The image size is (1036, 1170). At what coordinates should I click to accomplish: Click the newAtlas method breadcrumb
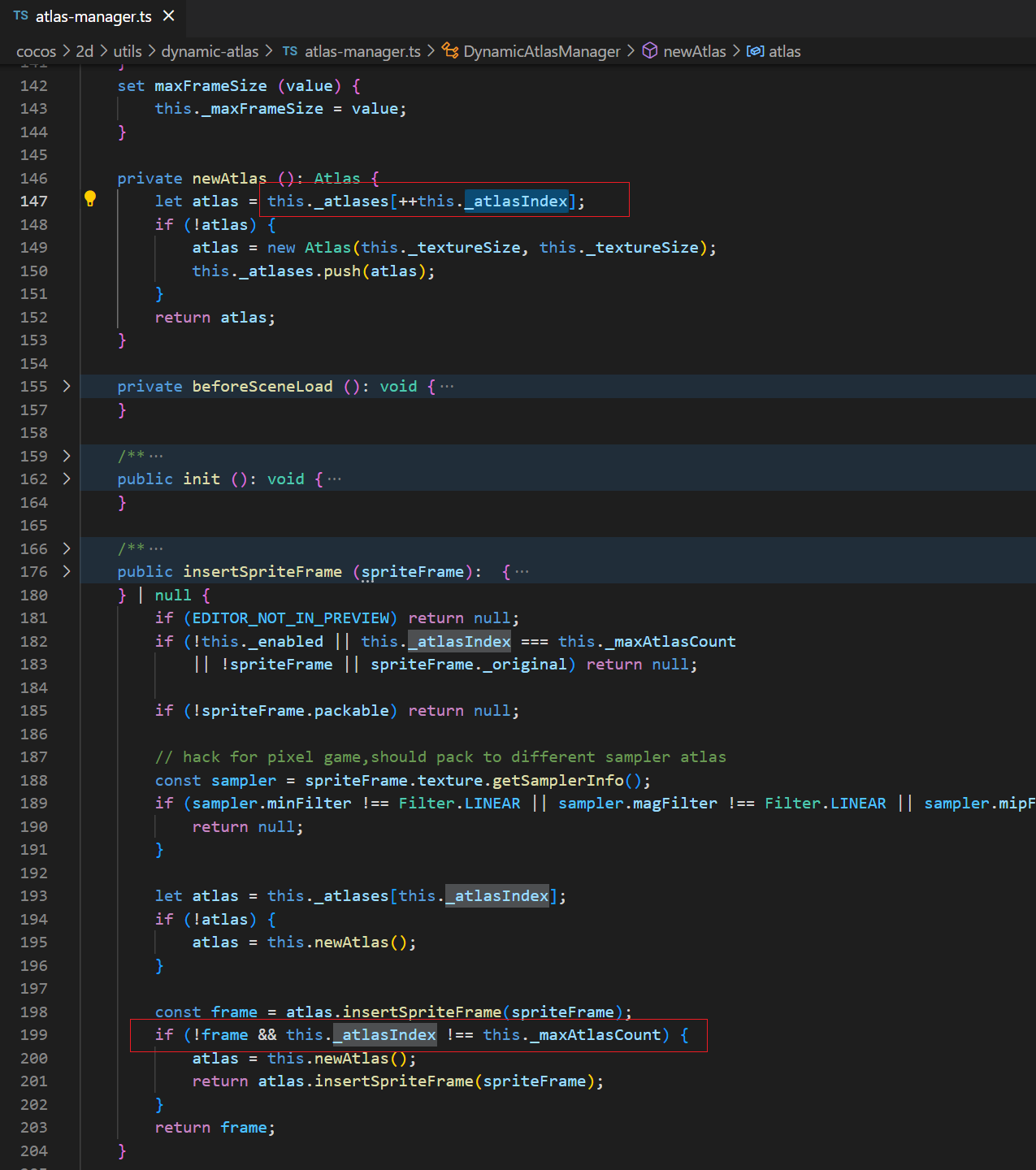click(x=695, y=51)
